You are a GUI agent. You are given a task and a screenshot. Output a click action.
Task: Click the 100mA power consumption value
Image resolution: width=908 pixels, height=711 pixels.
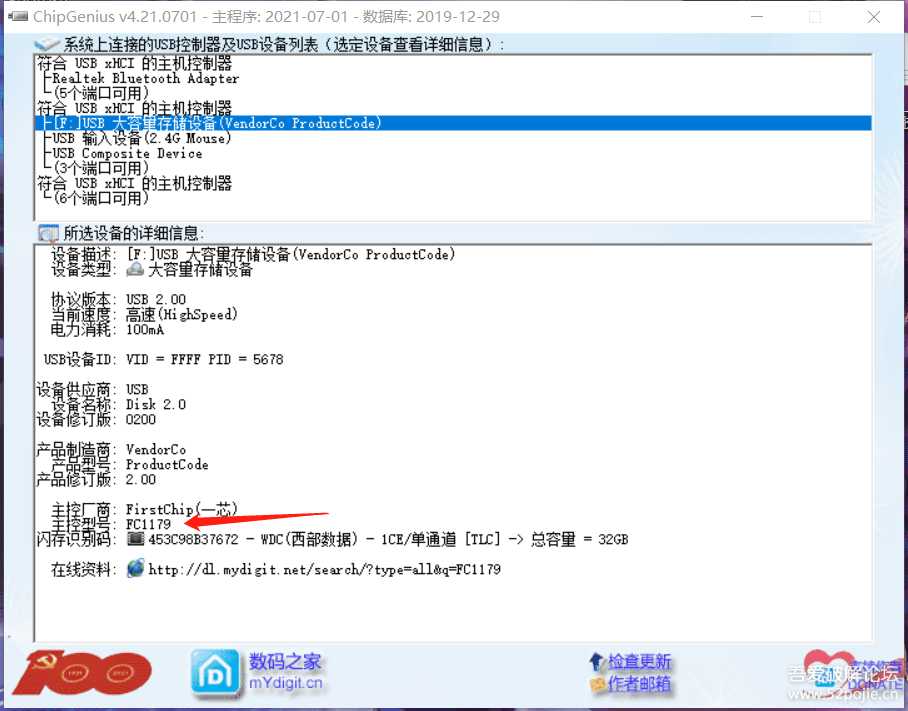tap(145, 329)
